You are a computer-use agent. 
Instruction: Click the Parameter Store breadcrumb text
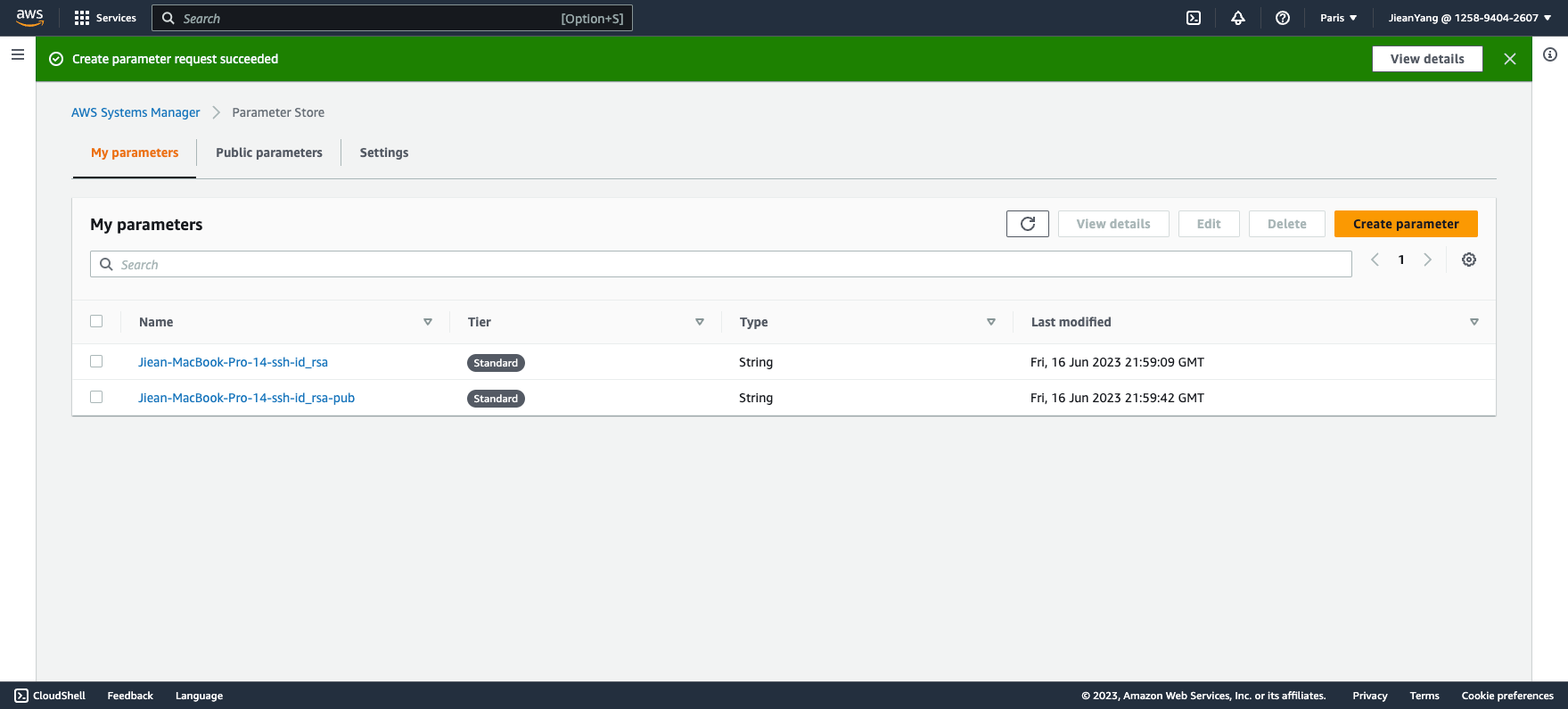278,112
